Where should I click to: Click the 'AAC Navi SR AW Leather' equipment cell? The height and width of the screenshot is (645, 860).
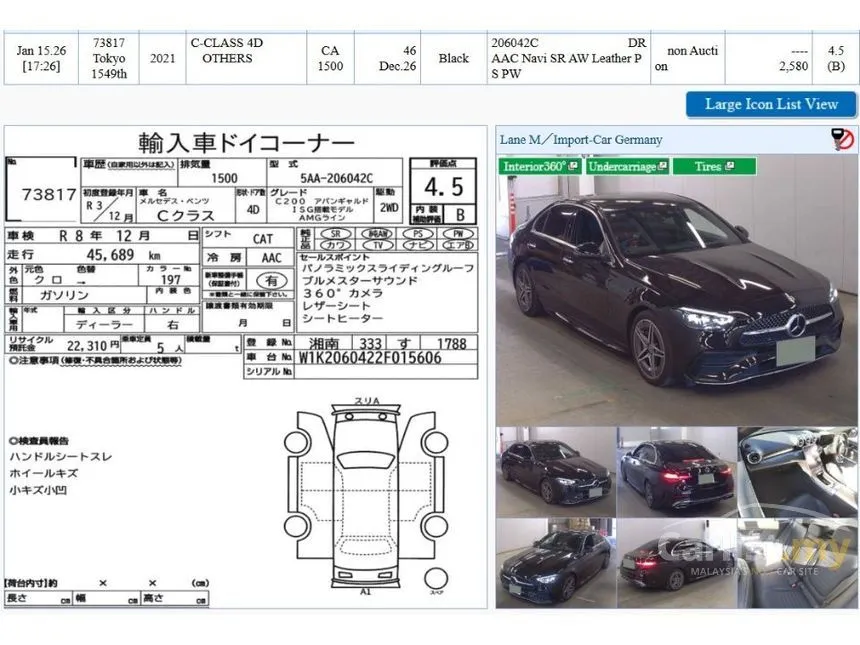coord(568,58)
